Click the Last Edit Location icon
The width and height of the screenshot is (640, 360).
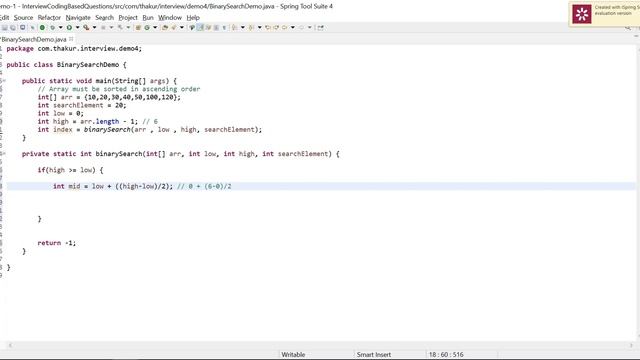pos(268,27)
